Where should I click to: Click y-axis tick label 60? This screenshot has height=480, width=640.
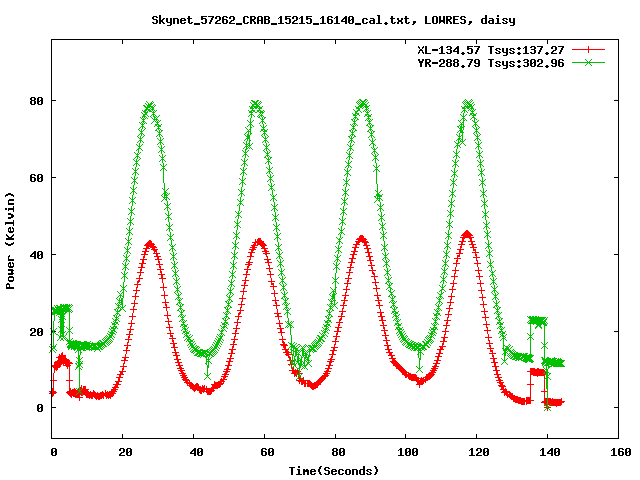36,178
